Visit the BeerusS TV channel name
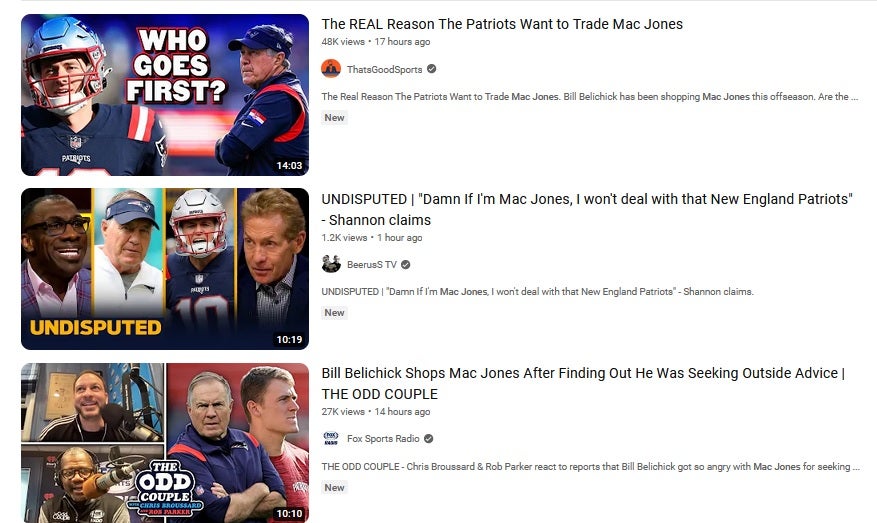 coord(371,265)
